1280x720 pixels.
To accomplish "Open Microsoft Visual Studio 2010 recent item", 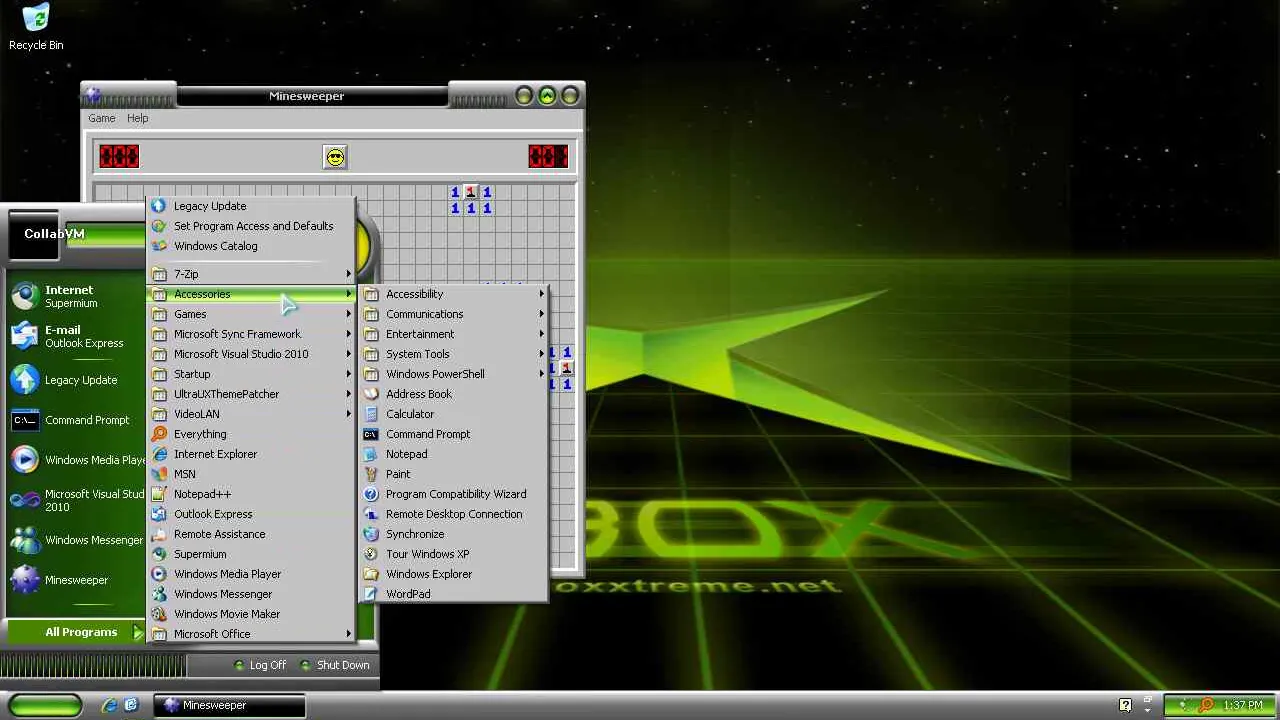I will 76,500.
